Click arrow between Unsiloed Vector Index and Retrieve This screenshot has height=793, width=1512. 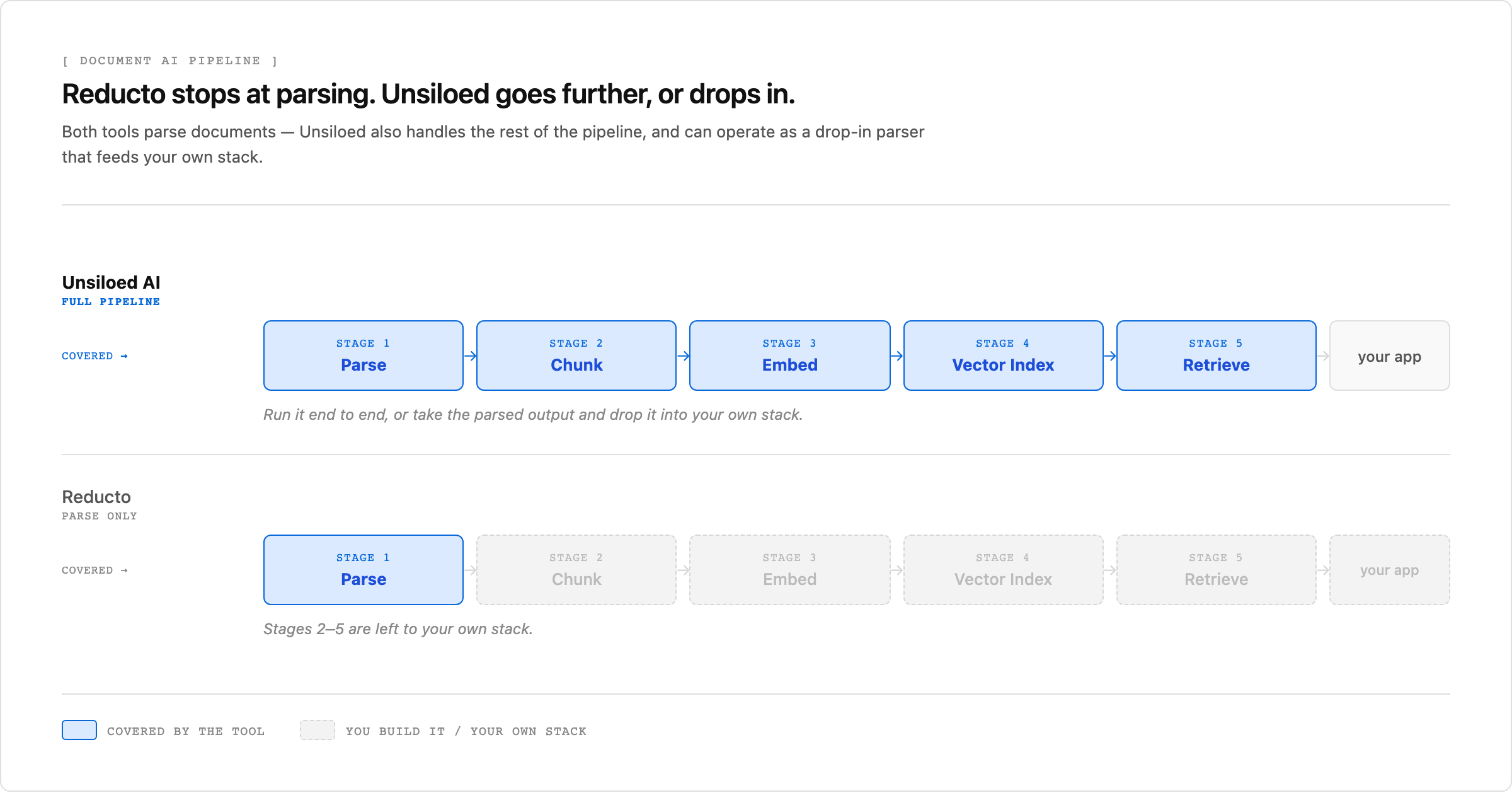pos(1110,356)
